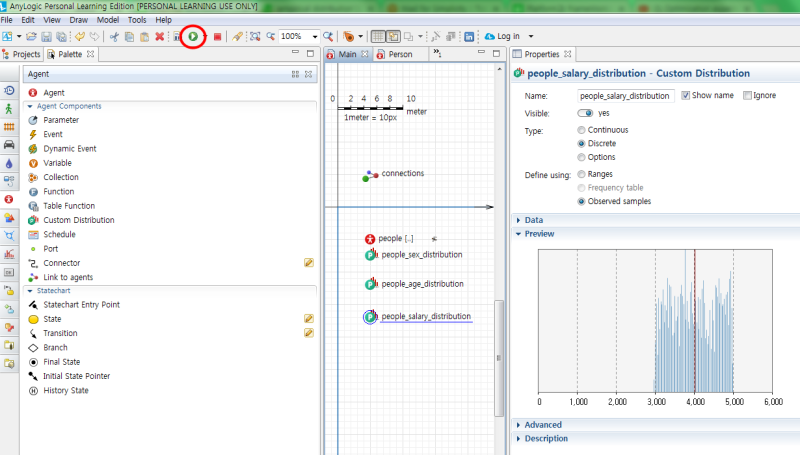Click the canvas vertical scrollbar thumb
The width and height of the screenshot is (800, 455).
[x=498, y=358]
